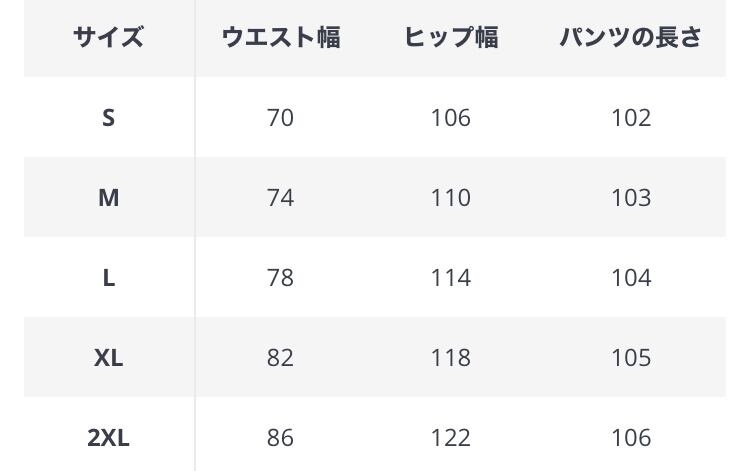This screenshot has width=750, height=471.
Task: Click waist value 74 for size M
Action: tap(280, 198)
